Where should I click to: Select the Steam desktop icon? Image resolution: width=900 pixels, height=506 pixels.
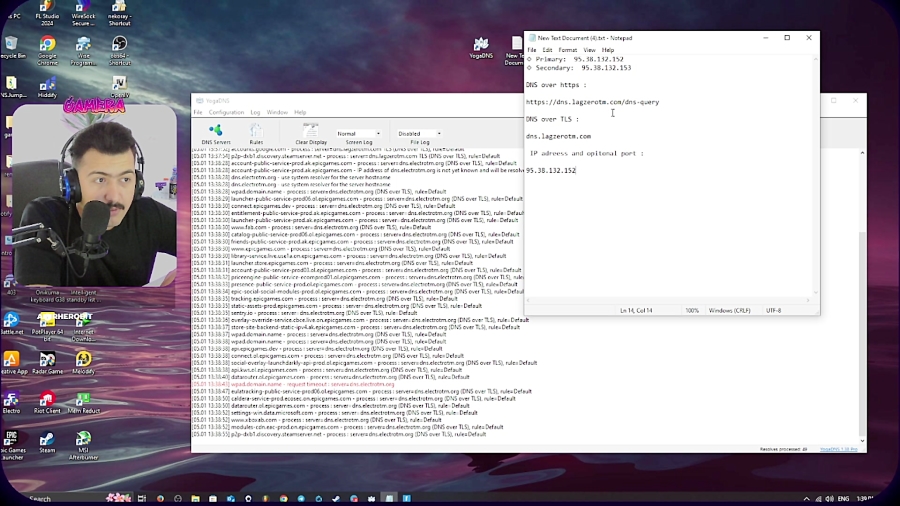(x=47, y=441)
